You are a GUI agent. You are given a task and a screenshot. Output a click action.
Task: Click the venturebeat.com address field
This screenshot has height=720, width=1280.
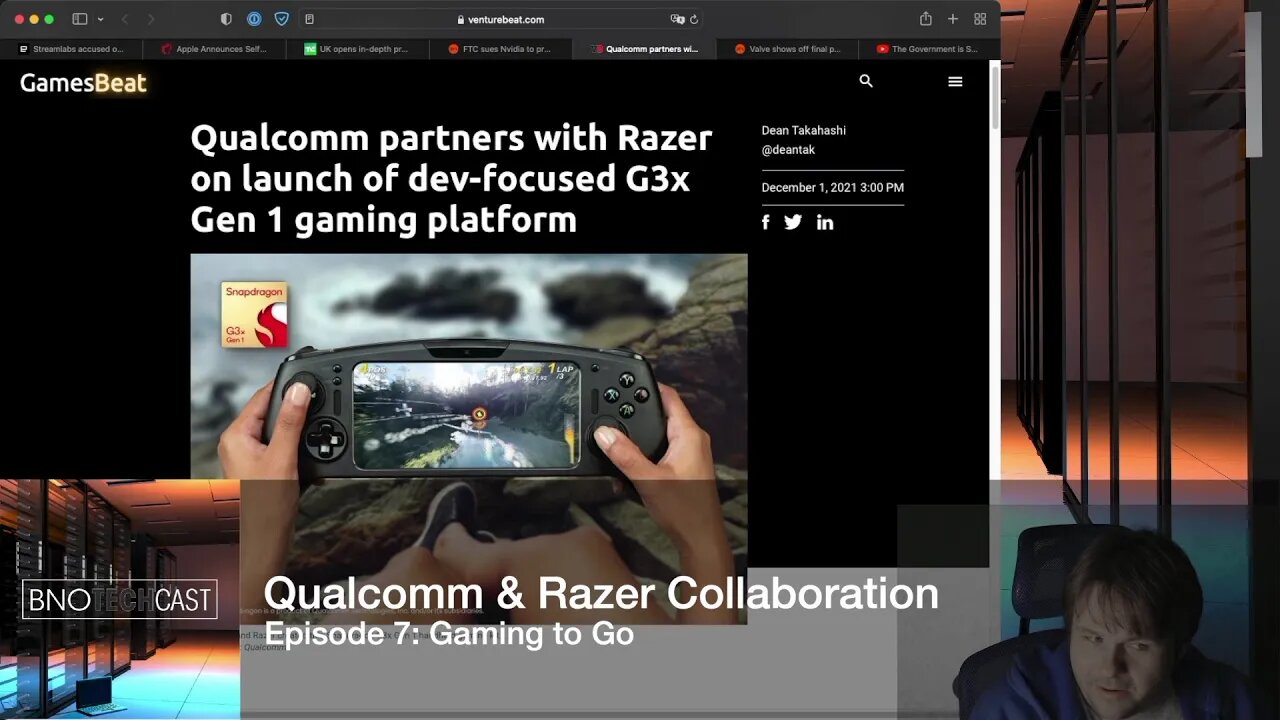pos(500,19)
